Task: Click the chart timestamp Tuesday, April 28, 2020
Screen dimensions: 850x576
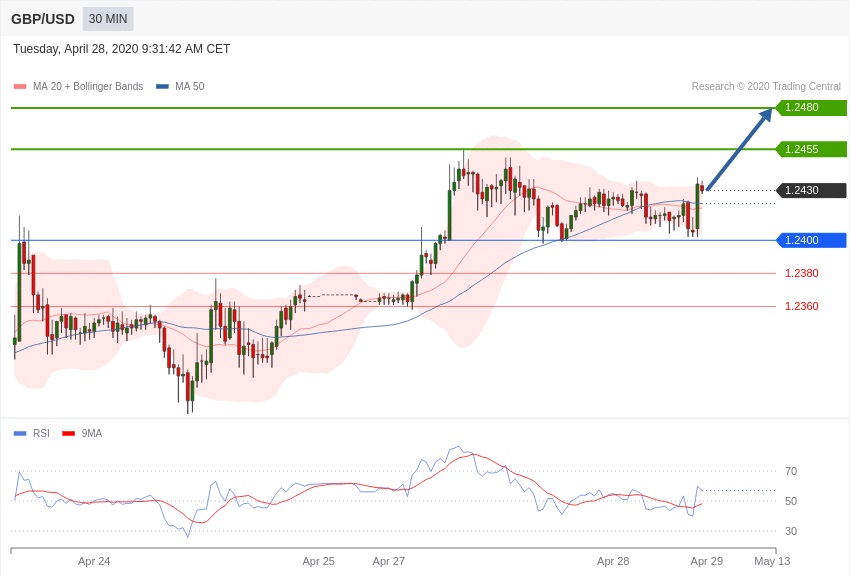Action: [x=121, y=49]
